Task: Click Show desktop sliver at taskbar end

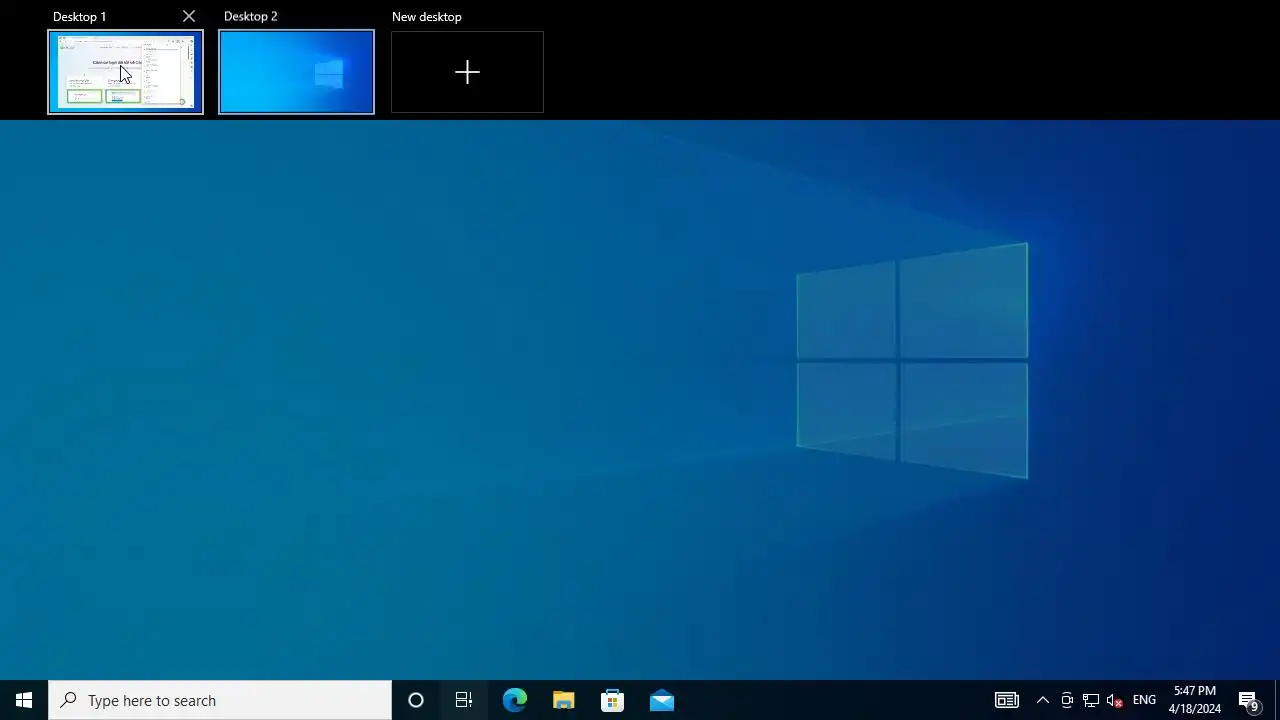Action: click(x=1277, y=700)
